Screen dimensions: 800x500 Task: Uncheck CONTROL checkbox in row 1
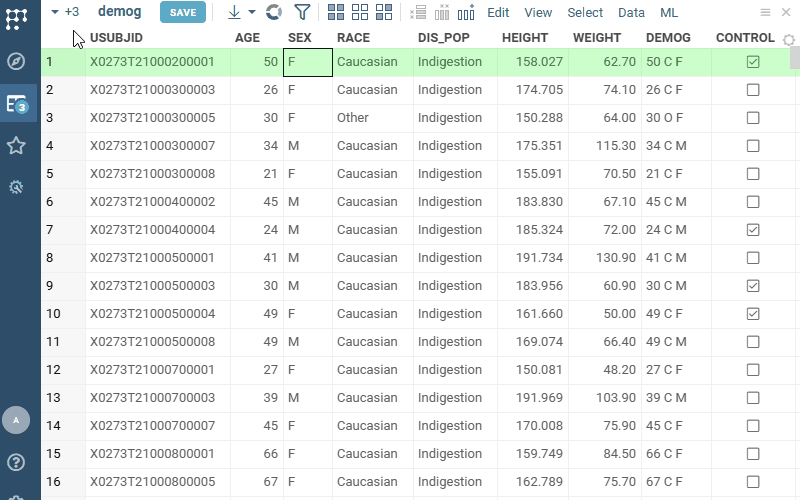point(753,62)
